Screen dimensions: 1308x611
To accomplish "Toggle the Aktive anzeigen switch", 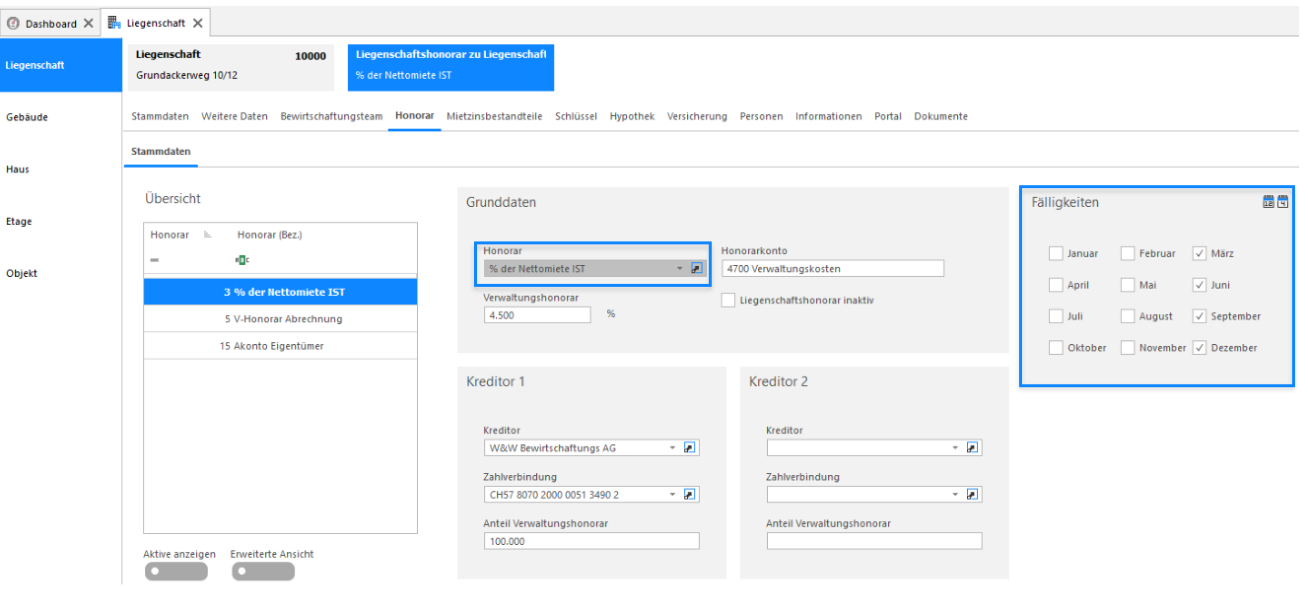I will click(x=176, y=571).
